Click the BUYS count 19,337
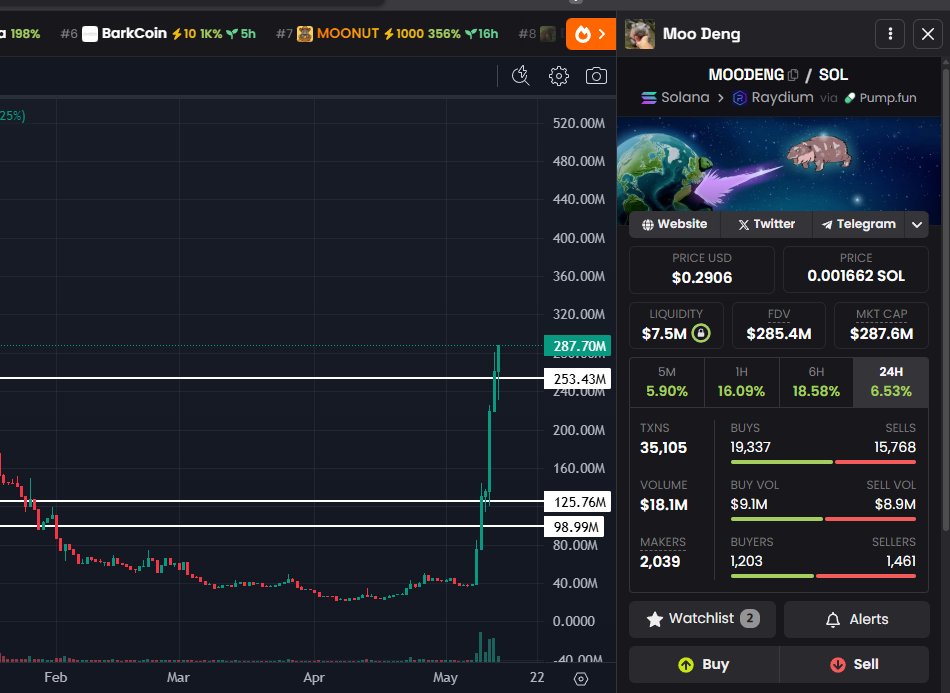The image size is (950, 693). click(750, 447)
